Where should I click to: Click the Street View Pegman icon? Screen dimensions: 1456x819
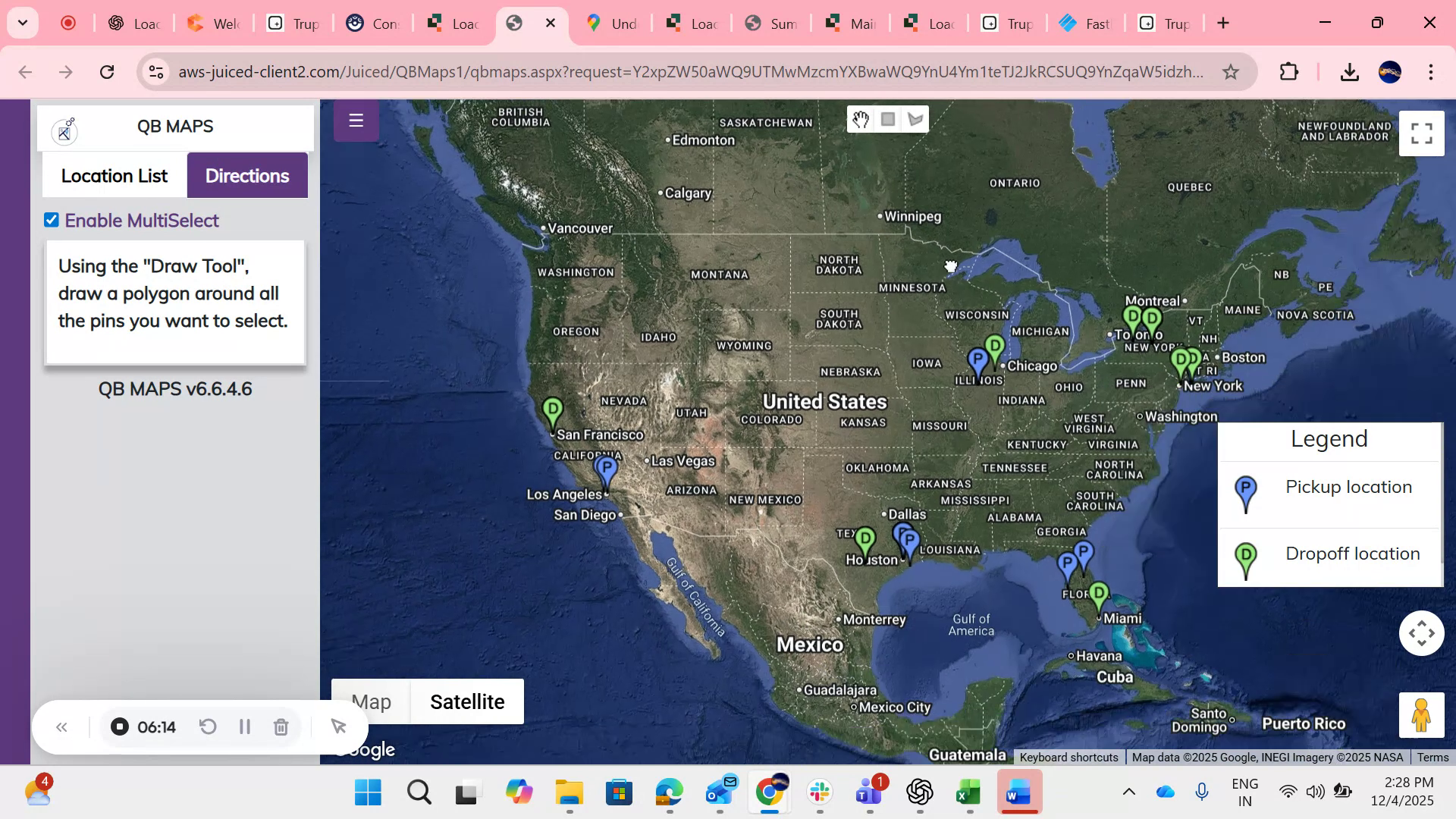[1421, 714]
